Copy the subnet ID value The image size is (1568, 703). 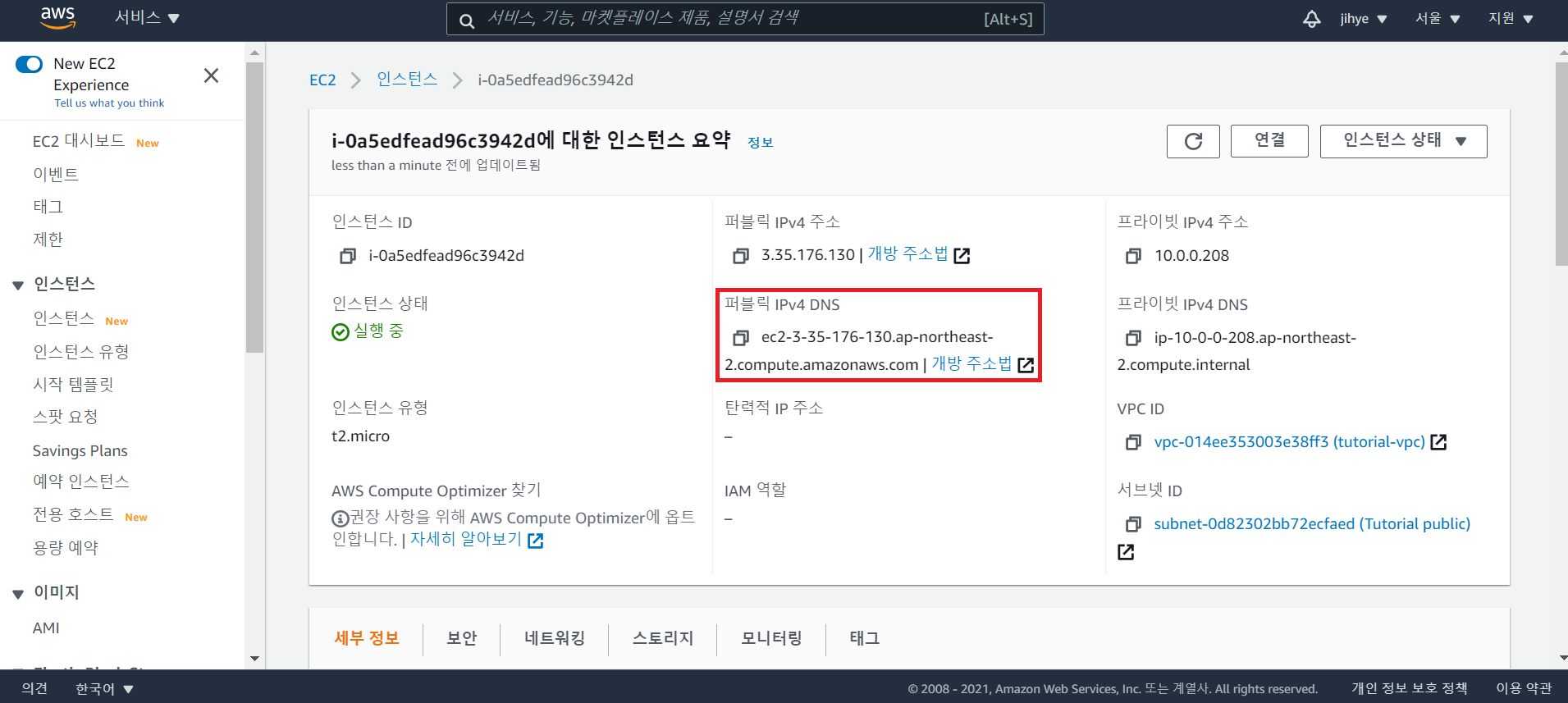click(x=1133, y=524)
